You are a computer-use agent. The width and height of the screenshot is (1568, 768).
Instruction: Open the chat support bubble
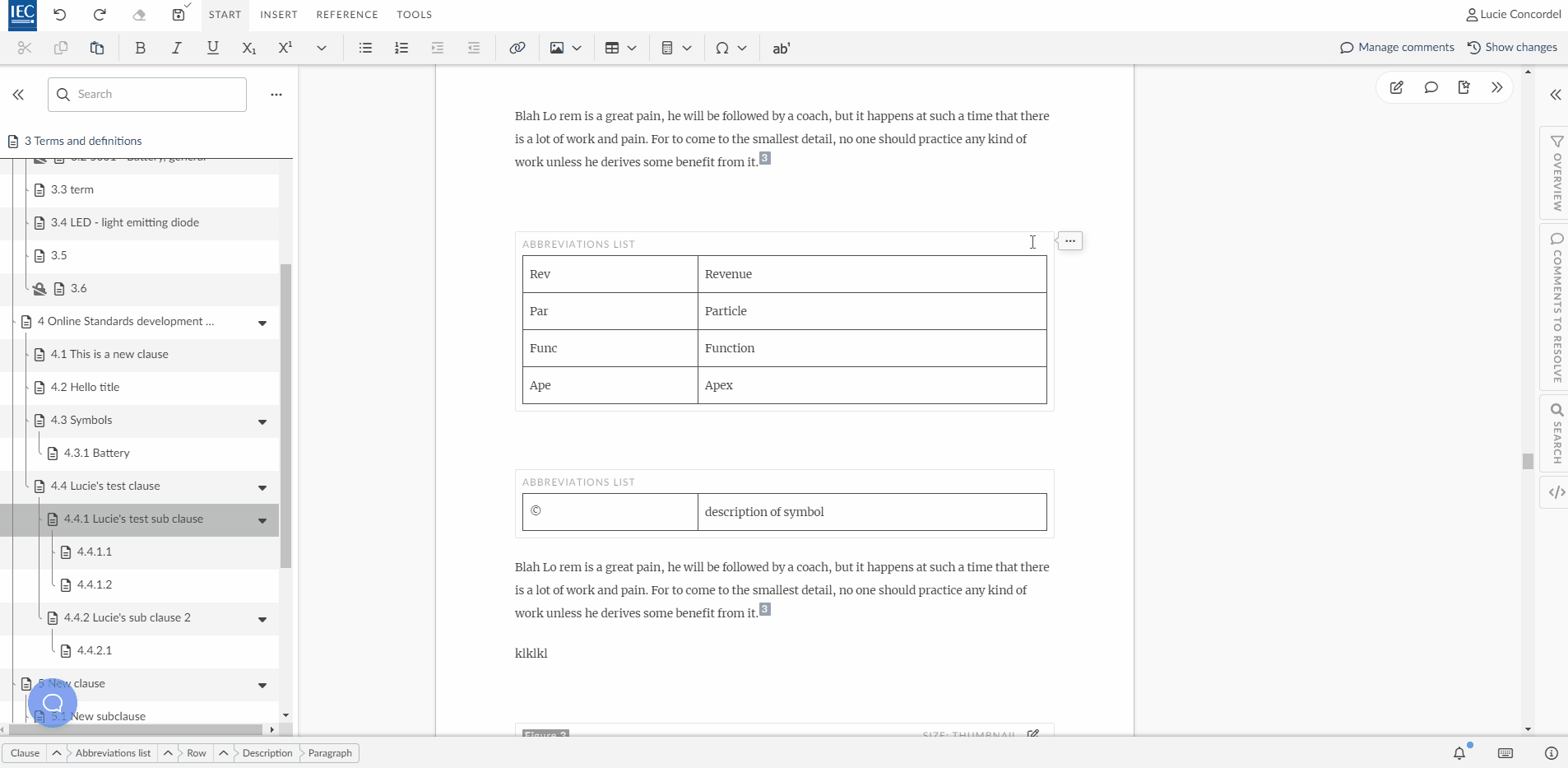point(53,702)
